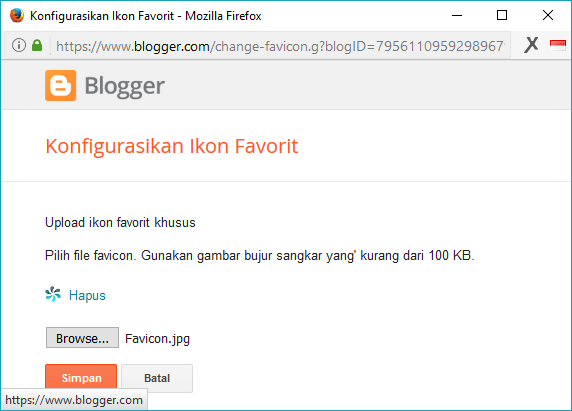The image size is (572, 411).
Task: Click the https://www.blogger.com status bar tooltip
Action: [x=74, y=400]
